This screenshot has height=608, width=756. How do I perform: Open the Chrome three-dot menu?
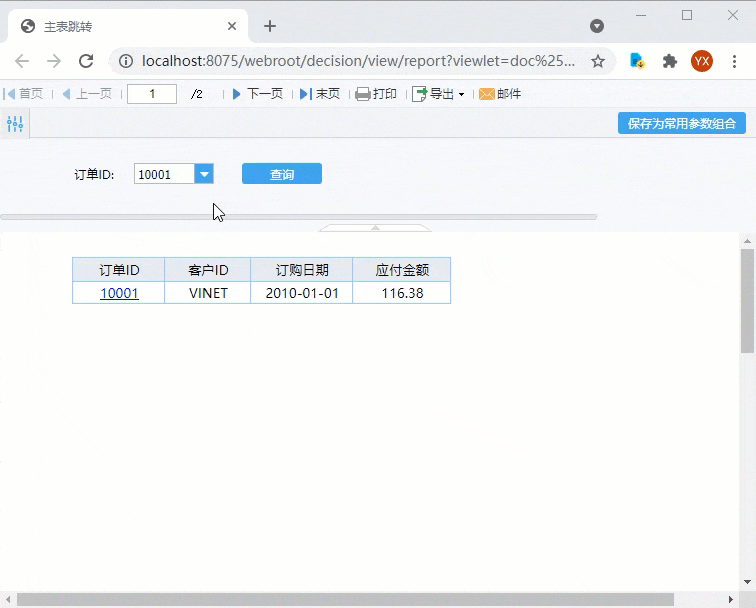coord(734,61)
